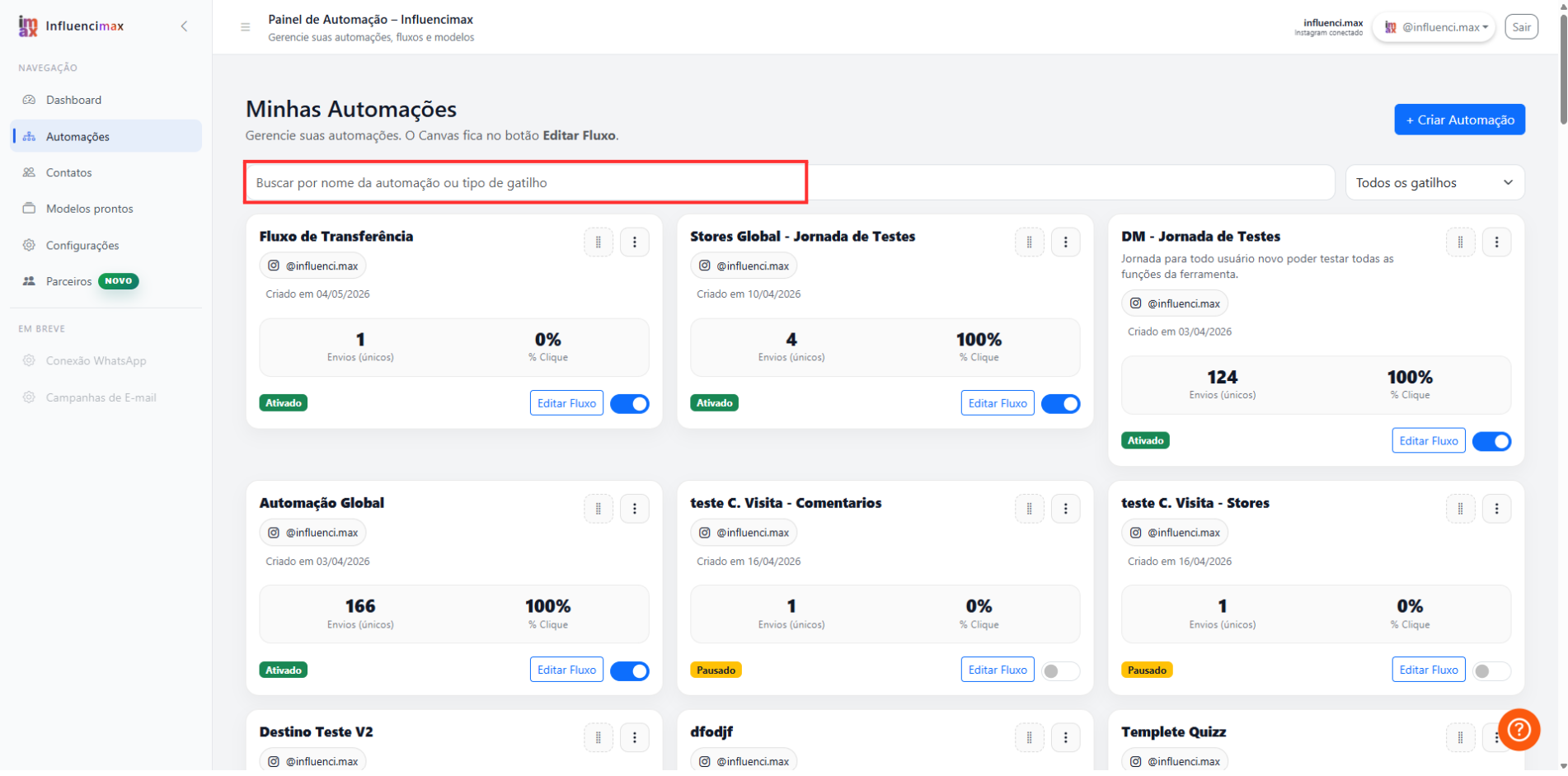Click the 166 Envios value on Automação Global
Image resolution: width=1568 pixels, height=776 pixels.
coord(360,607)
